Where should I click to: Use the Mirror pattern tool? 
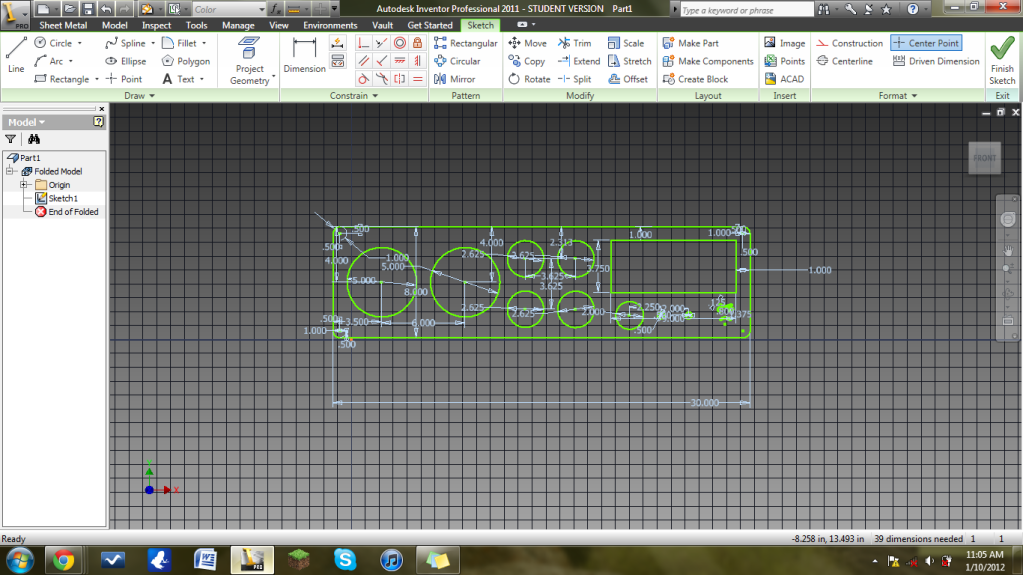[x=455, y=79]
